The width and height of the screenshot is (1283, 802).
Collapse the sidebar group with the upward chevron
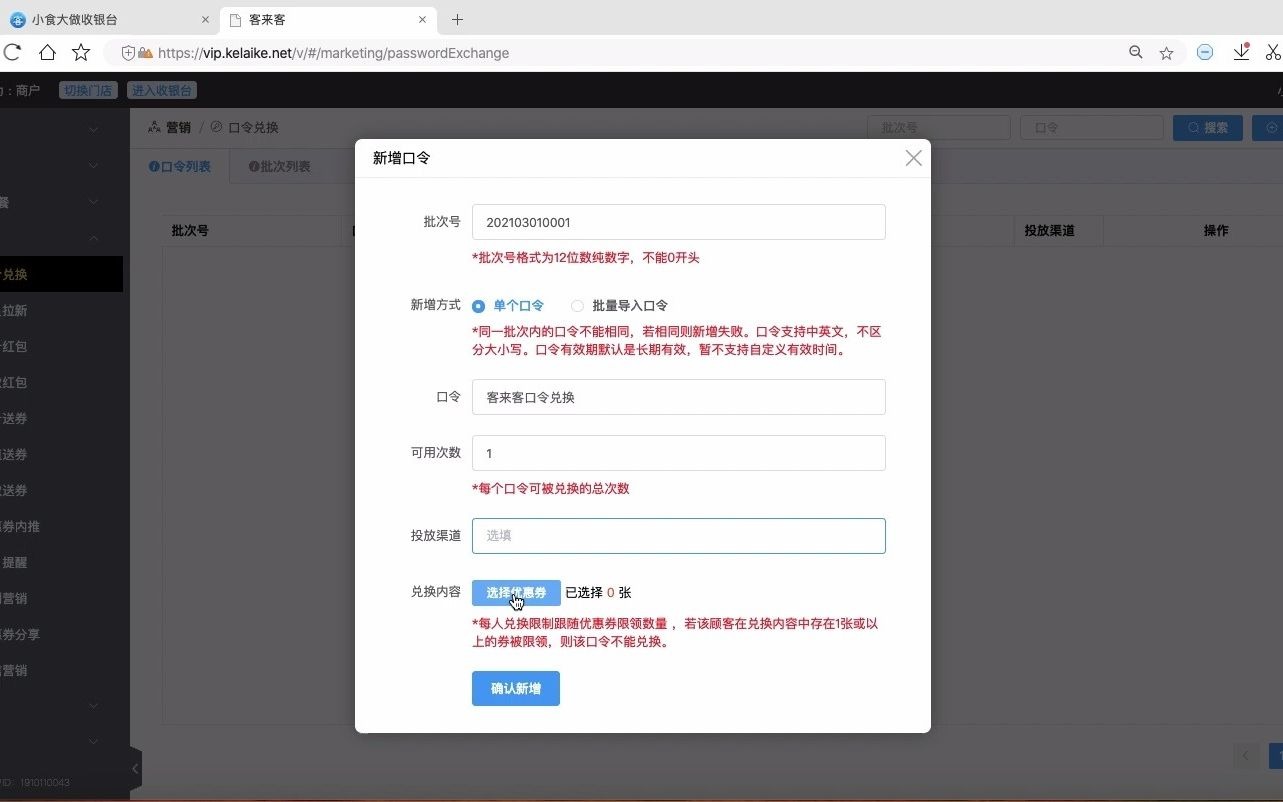point(94,238)
